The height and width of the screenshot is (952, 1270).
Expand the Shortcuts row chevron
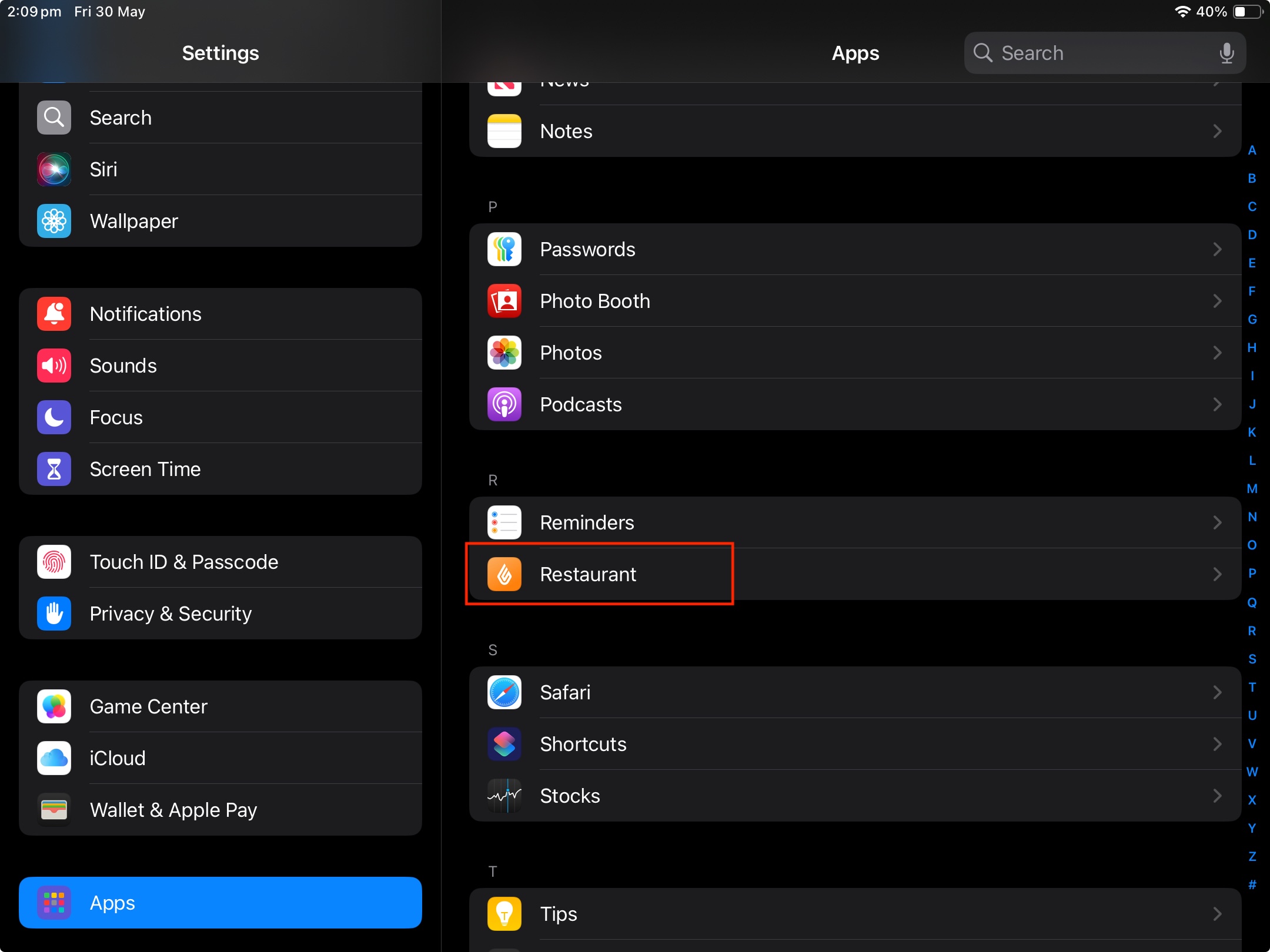[x=1218, y=744]
